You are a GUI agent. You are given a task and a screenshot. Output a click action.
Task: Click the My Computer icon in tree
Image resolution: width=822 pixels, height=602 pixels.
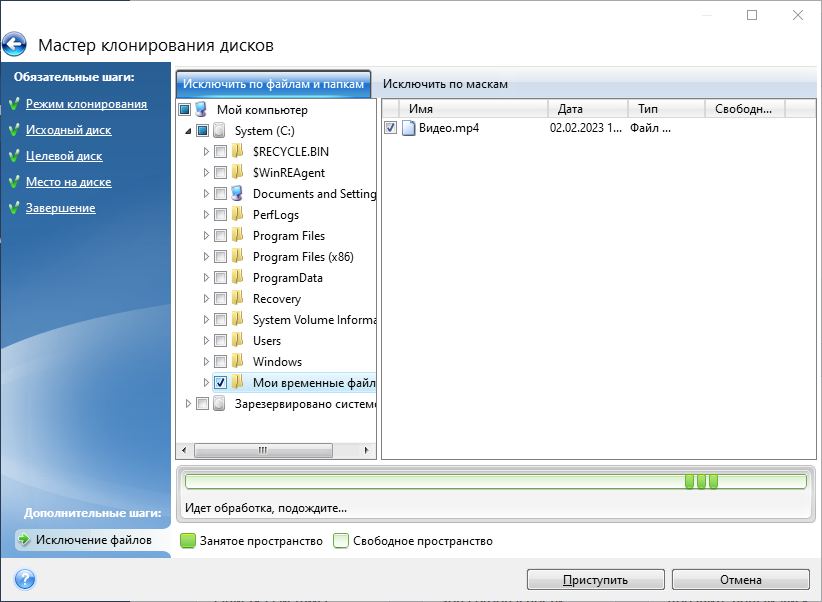pyautogui.click(x=201, y=110)
